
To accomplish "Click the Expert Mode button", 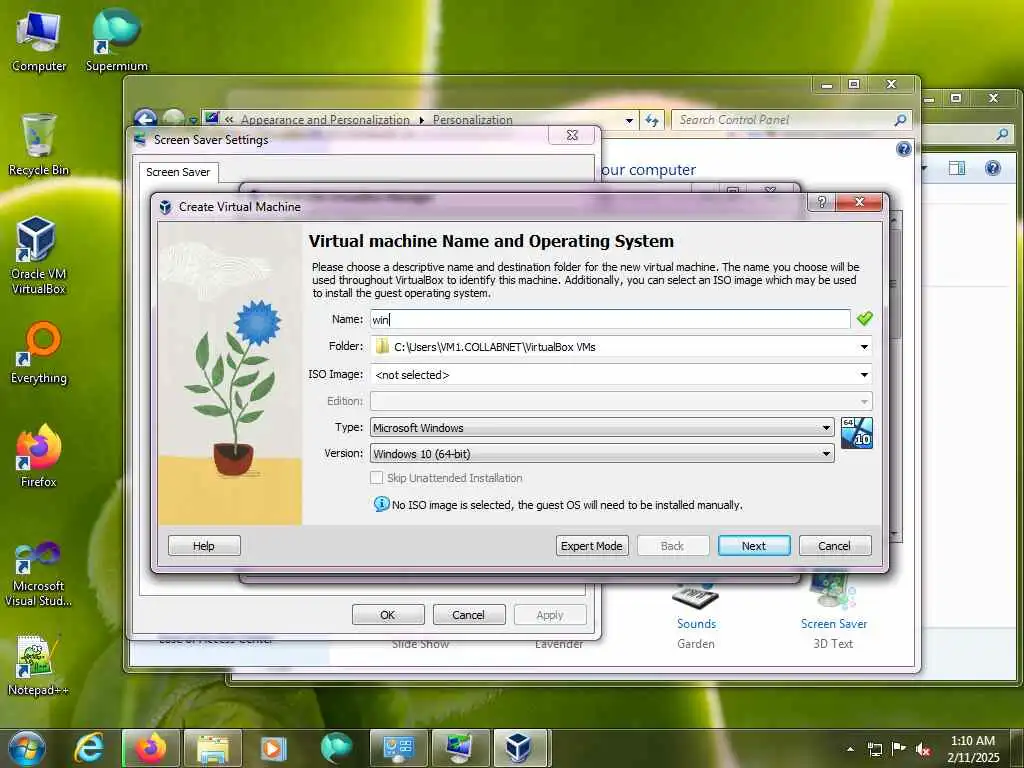I will click(592, 546).
